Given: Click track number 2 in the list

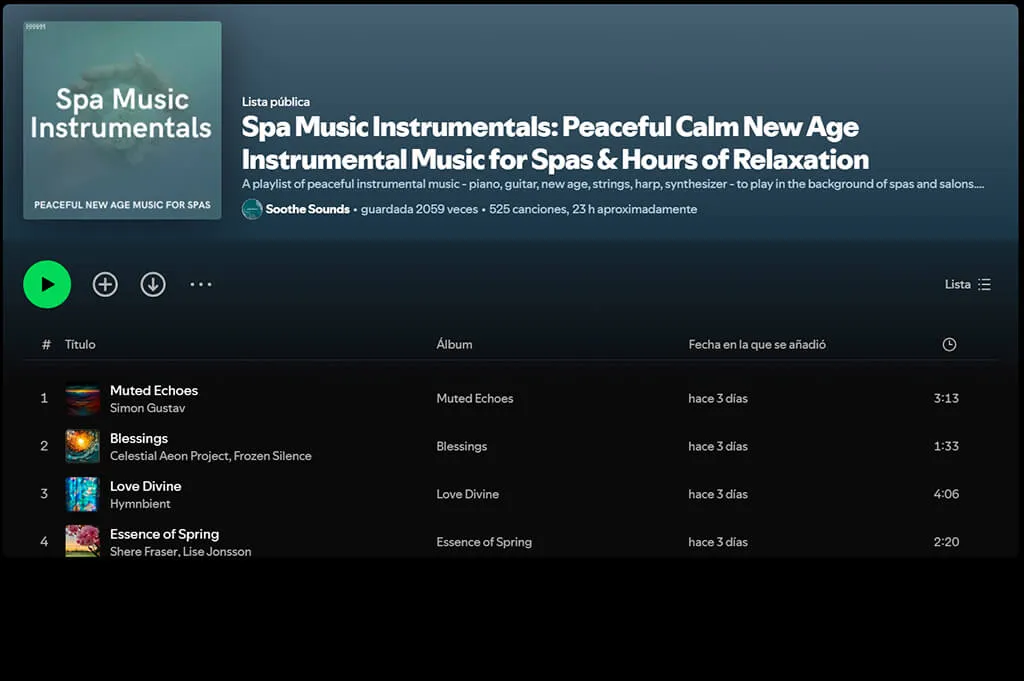Looking at the screenshot, I should point(44,446).
